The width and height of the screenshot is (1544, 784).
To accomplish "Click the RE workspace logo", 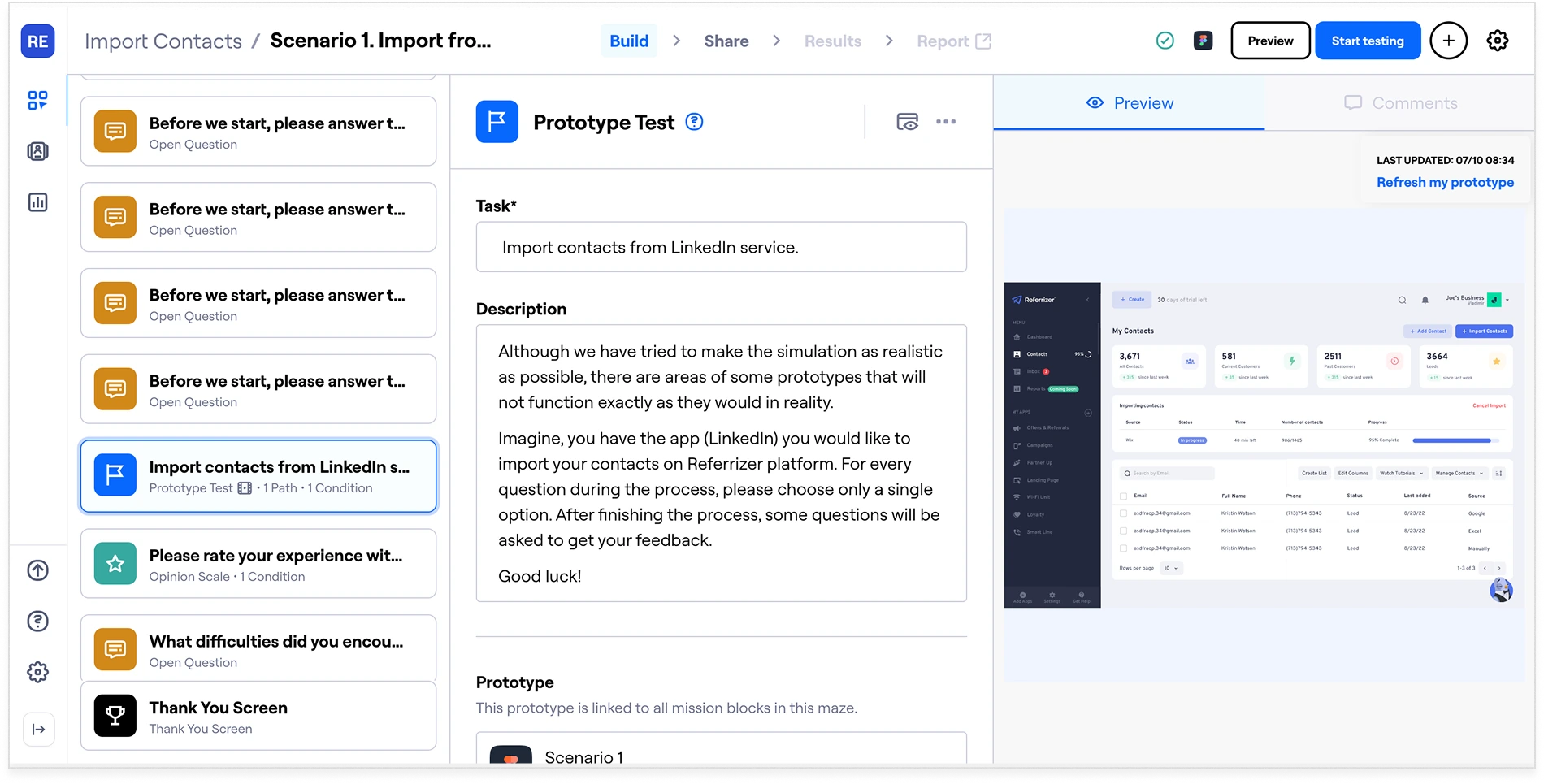I will coord(37,41).
